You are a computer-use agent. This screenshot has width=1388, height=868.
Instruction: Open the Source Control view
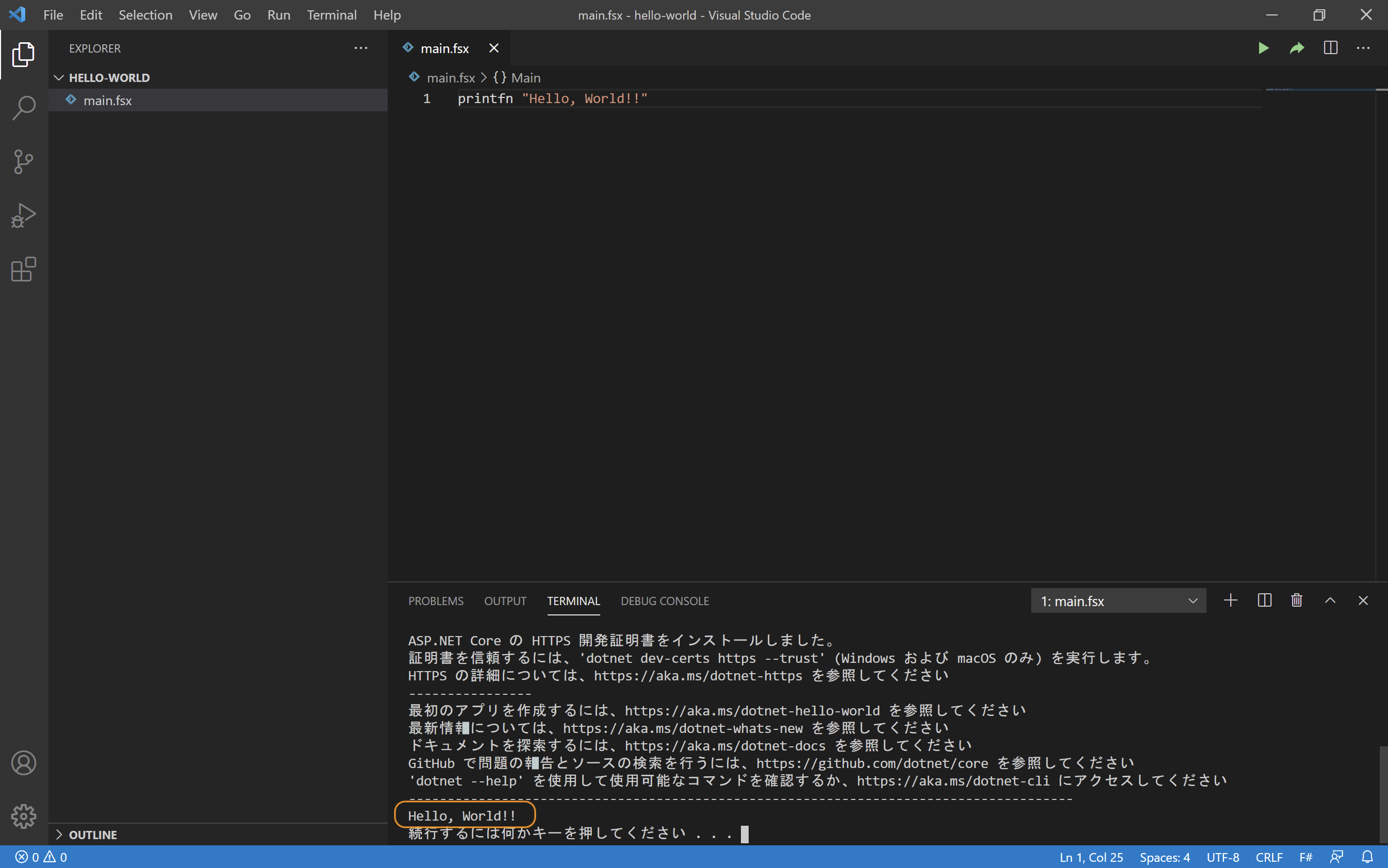pyautogui.click(x=24, y=161)
